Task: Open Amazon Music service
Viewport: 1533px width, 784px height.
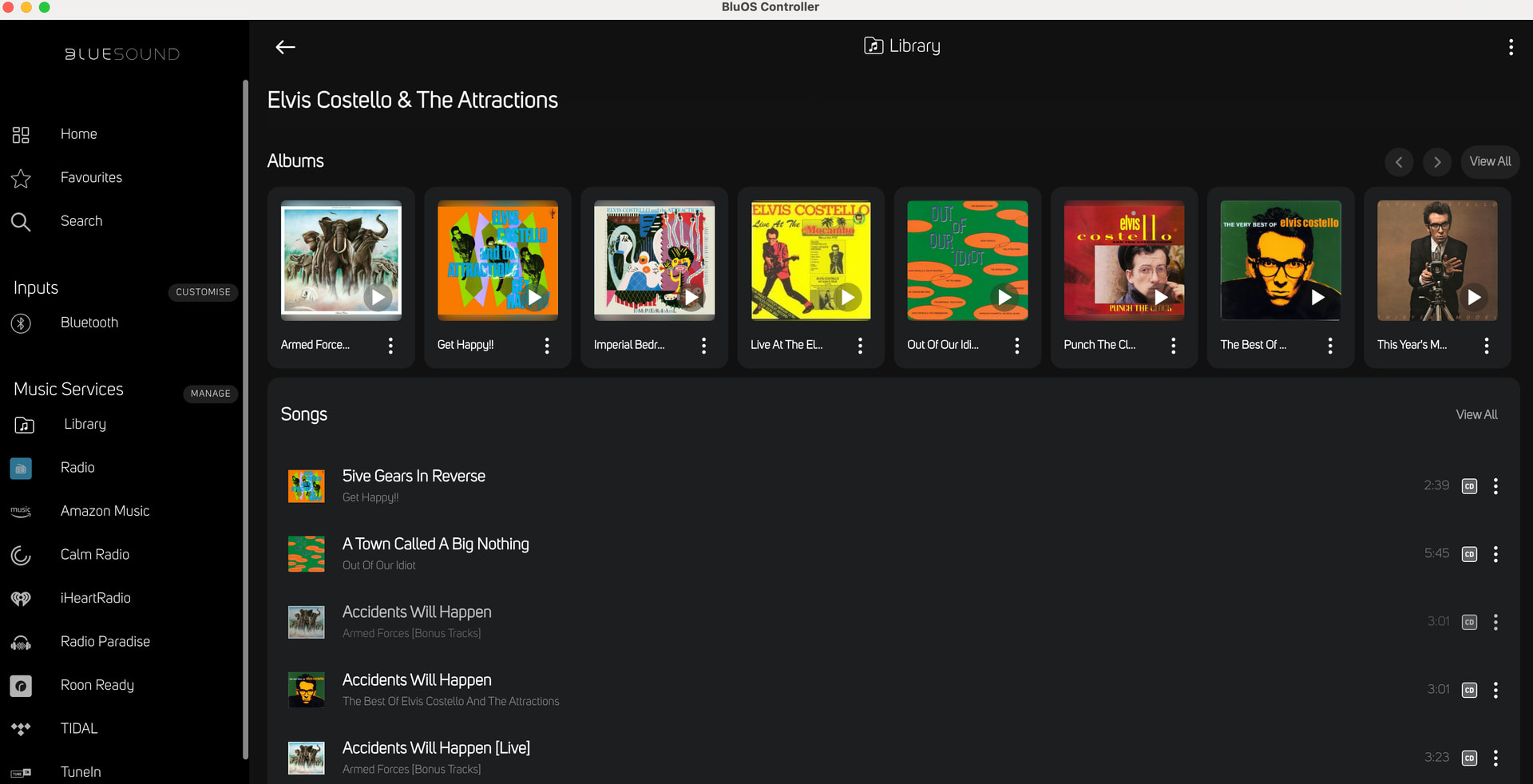Action: (105, 511)
